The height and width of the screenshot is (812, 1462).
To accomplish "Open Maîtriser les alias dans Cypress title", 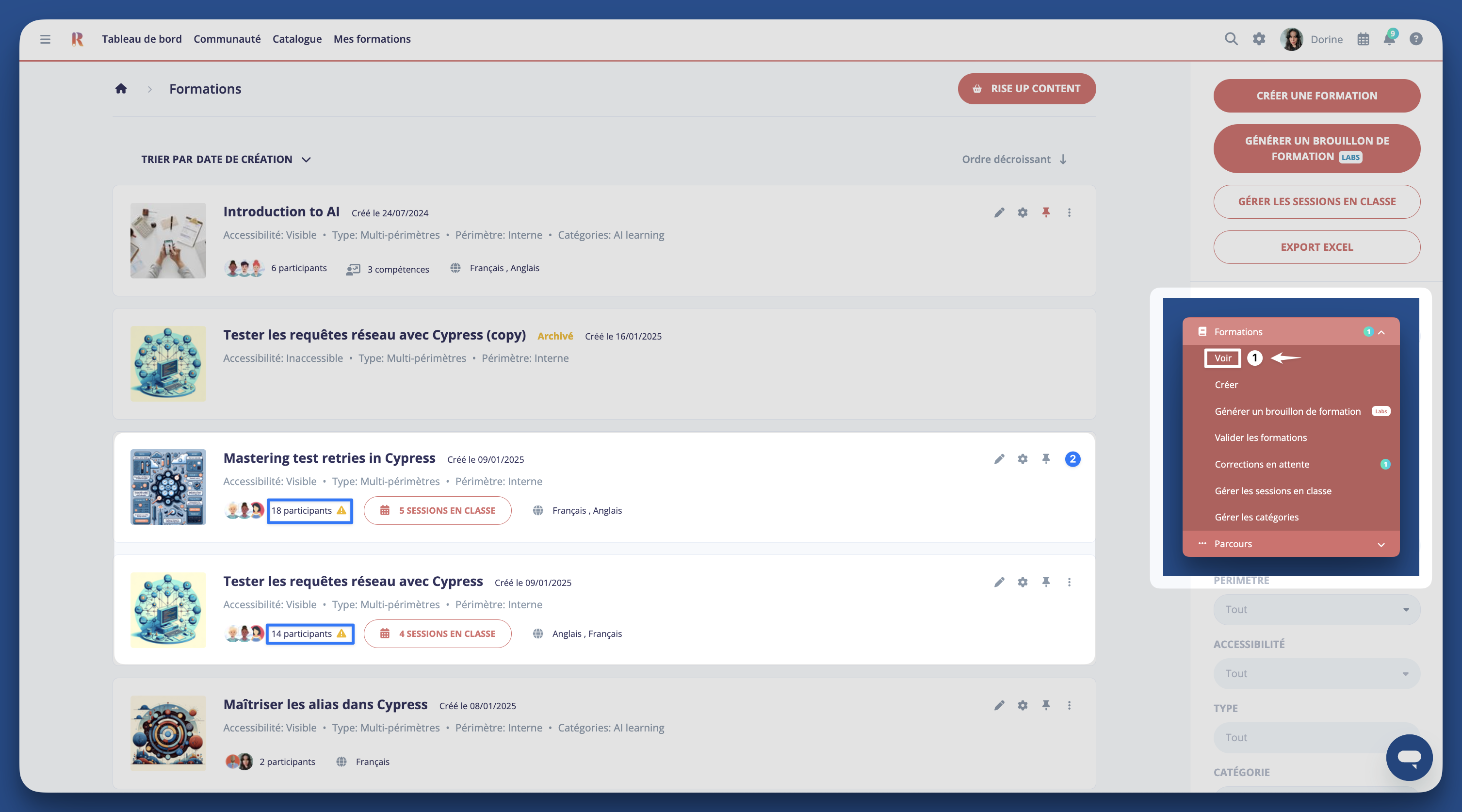I will pyautogui.click(x=325, y=704).
